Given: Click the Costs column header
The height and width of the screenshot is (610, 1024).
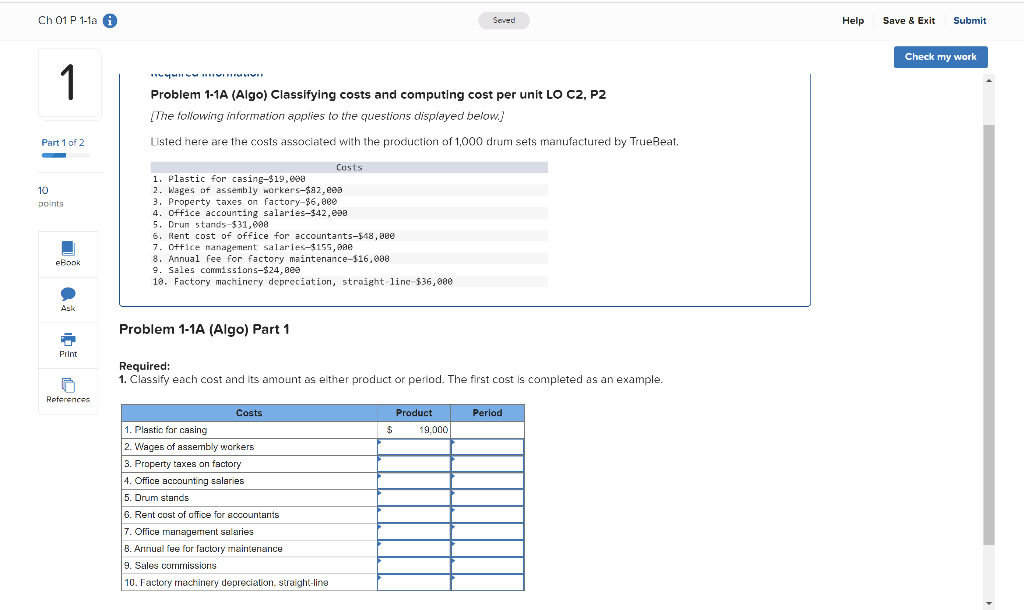Looking at the screenshot, I should click(x=249, y=413).
